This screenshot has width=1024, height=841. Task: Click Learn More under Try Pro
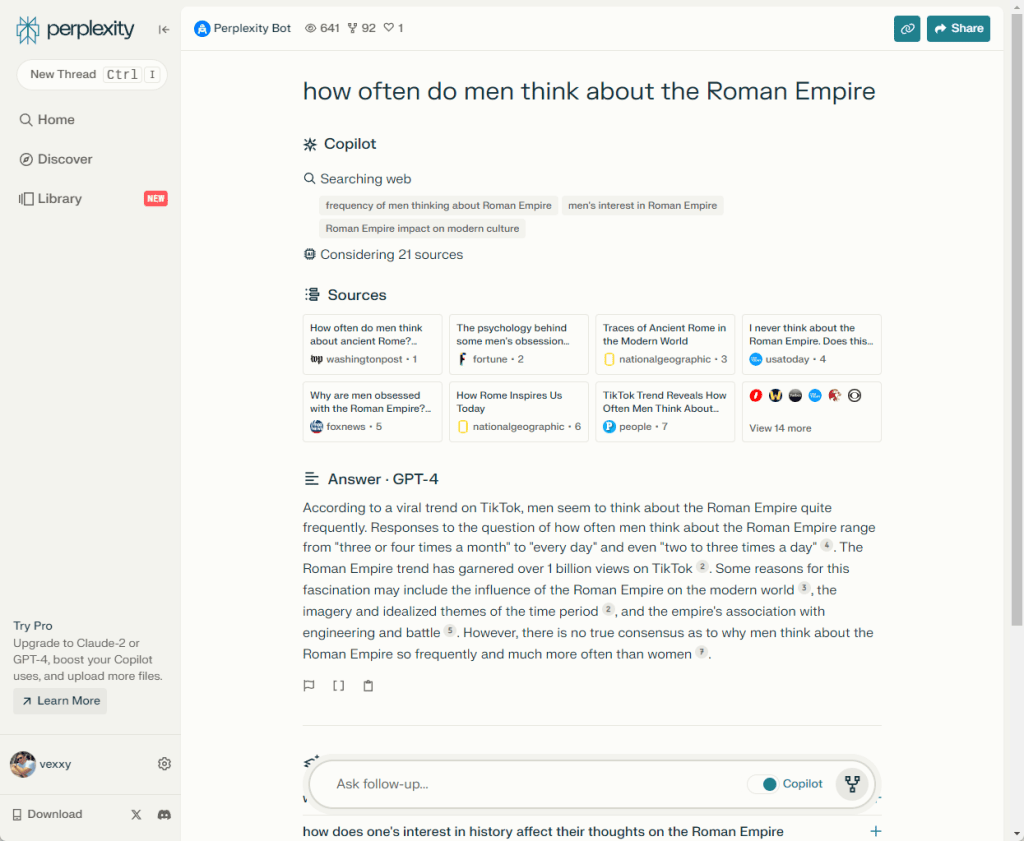point(60,701)
